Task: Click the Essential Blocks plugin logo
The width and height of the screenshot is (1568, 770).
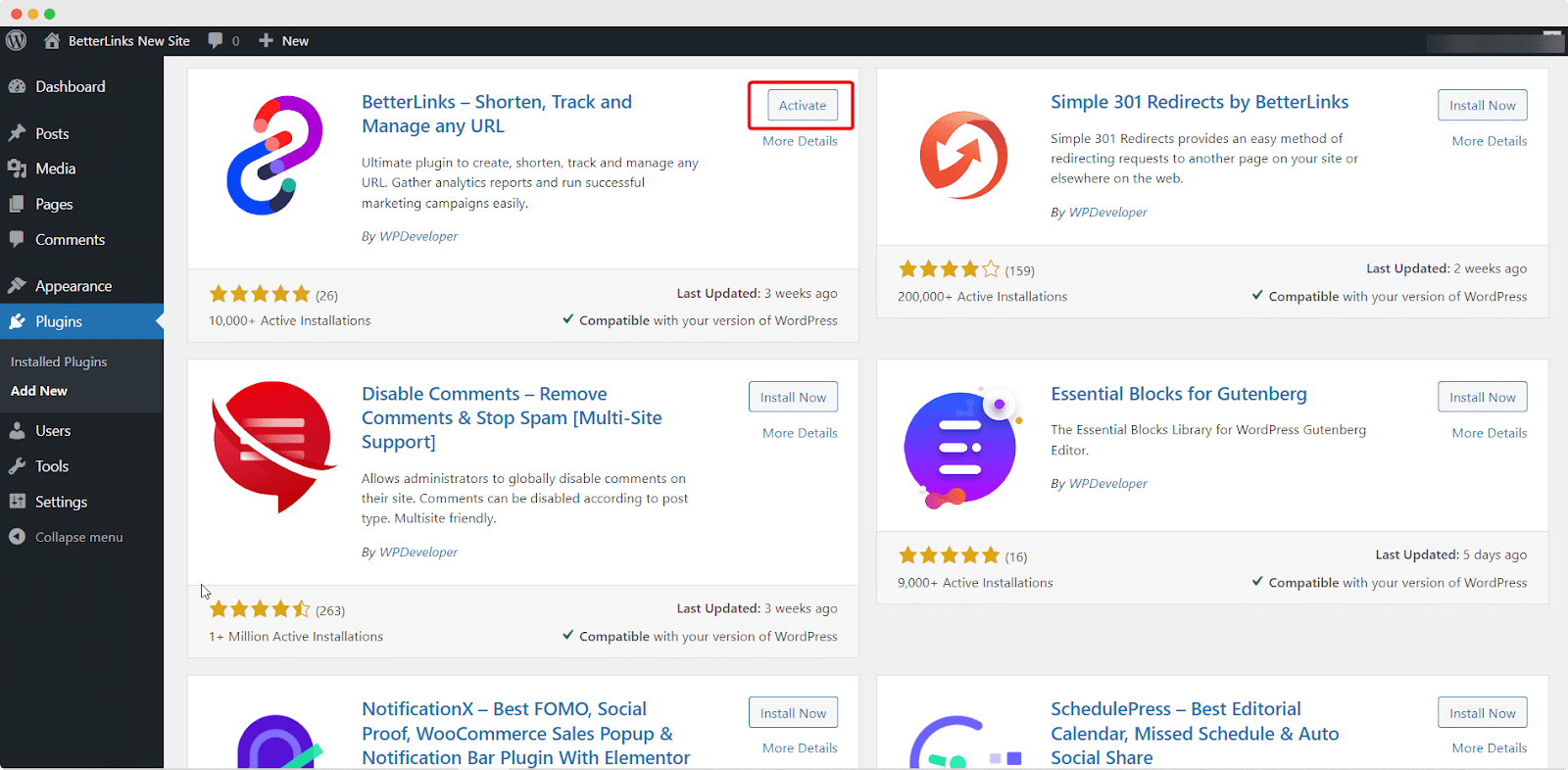Action: [x=963, y=448]
